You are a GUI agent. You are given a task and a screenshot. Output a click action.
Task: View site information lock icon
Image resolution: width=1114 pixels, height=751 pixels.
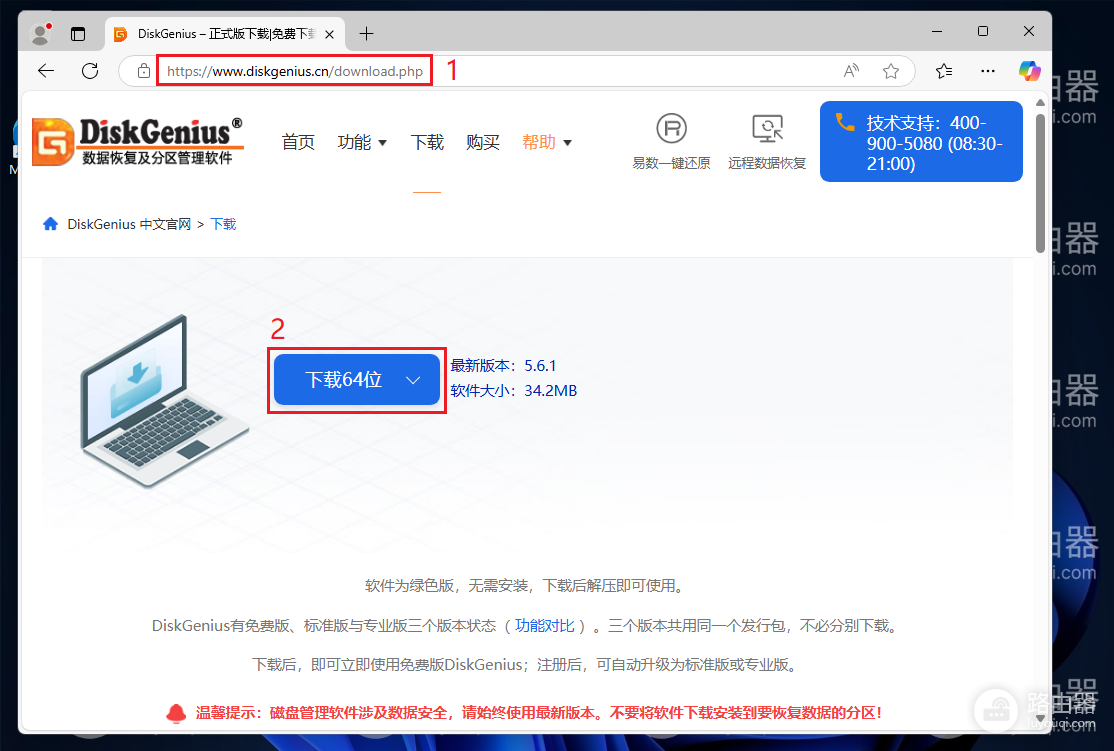pyautogui.click(x=144, y=71)
